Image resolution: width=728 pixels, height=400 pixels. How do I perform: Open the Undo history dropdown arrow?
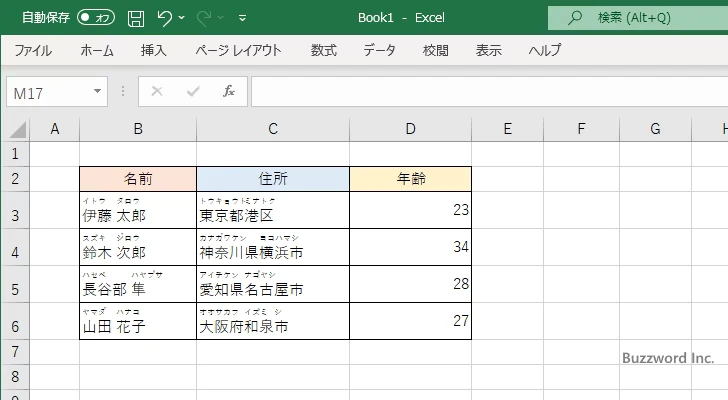coord(182,18)
